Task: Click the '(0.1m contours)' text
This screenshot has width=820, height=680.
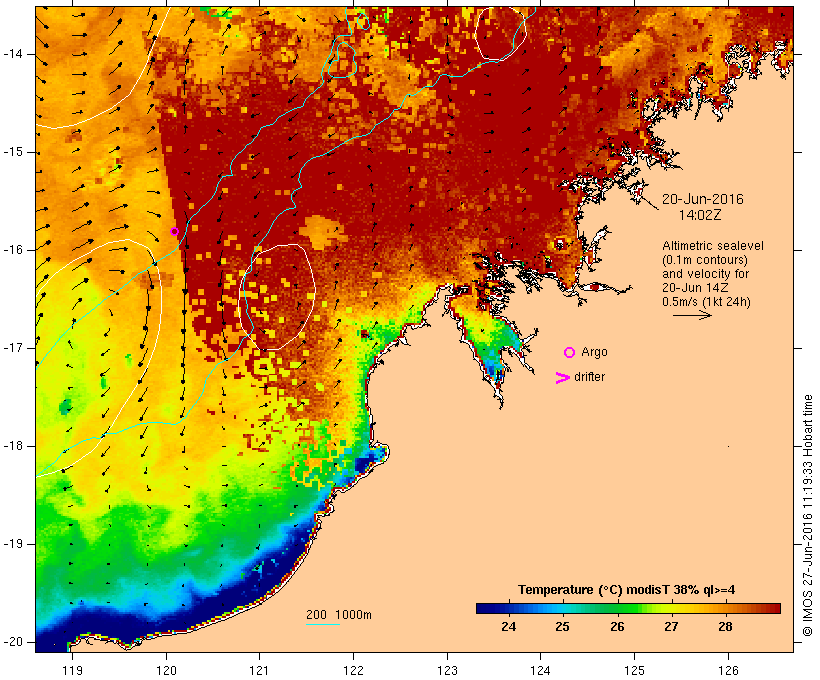Action: (705, 260)
